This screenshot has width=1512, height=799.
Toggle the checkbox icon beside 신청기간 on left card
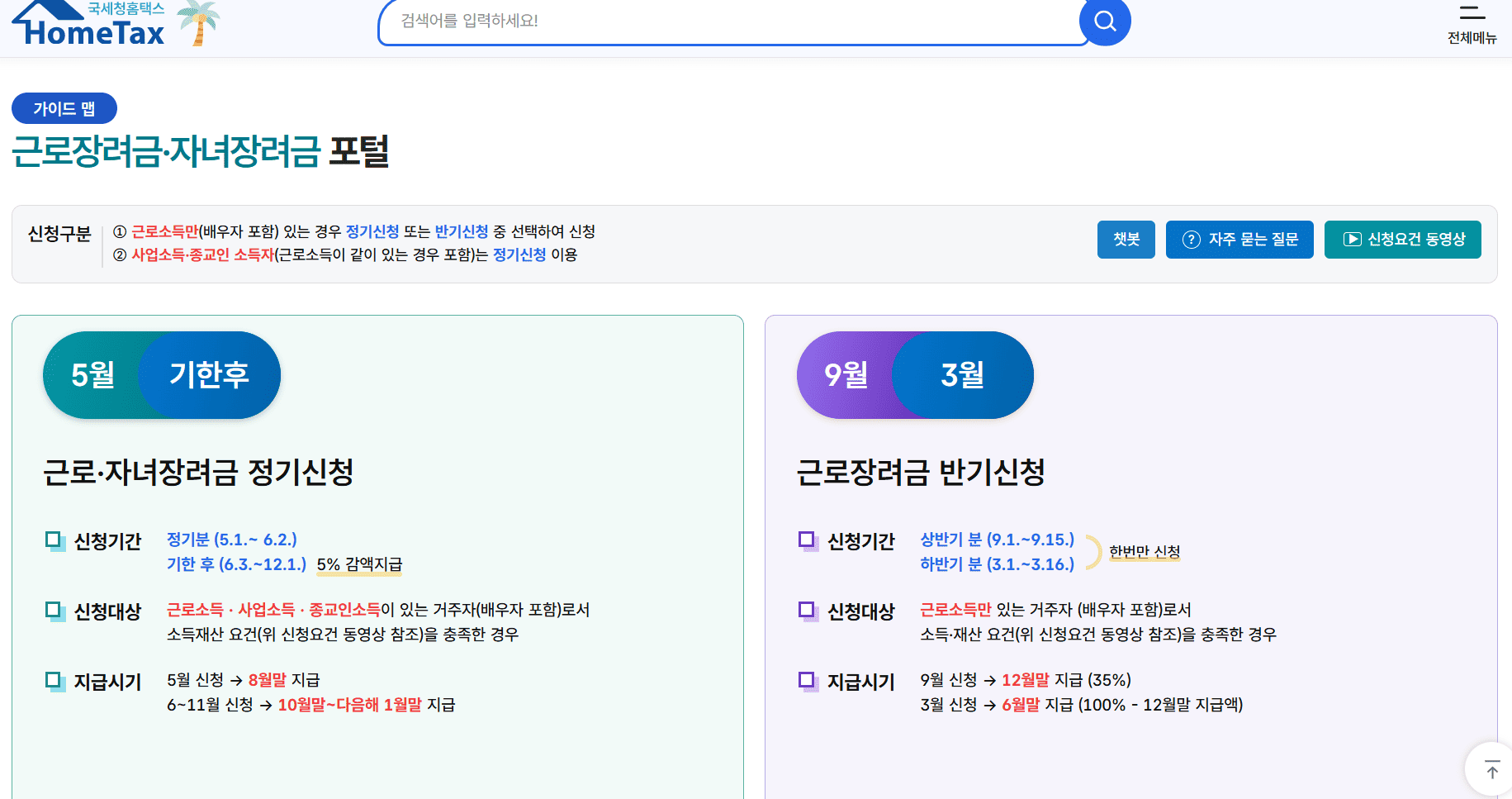click(54, 541)
